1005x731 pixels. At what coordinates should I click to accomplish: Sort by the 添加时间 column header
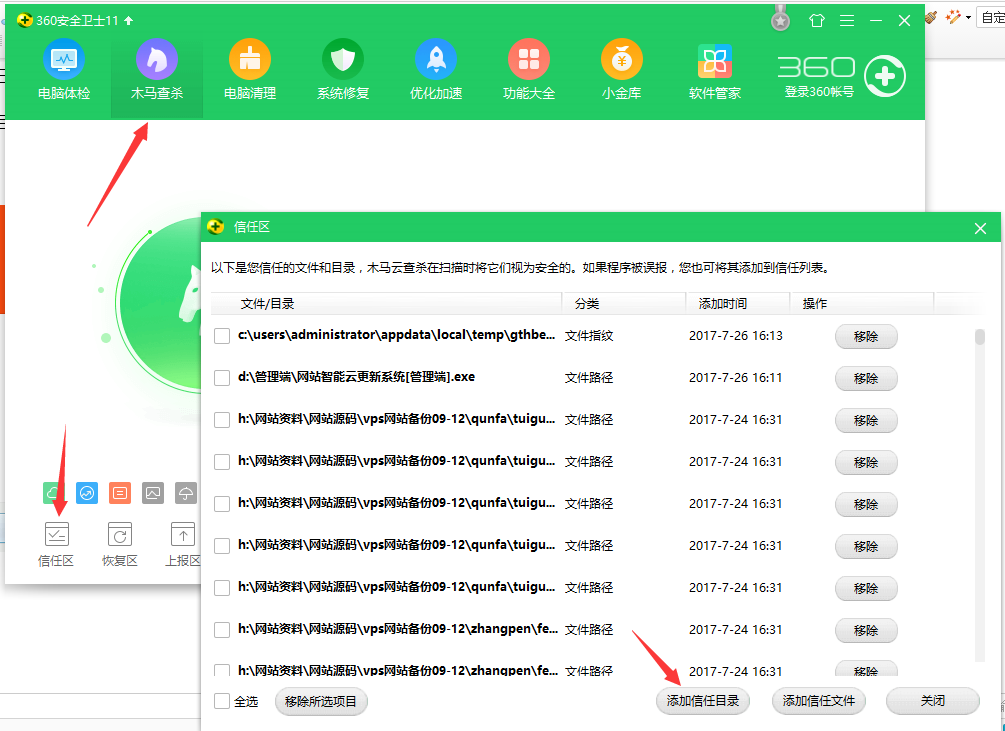click(x=738, y=304)
